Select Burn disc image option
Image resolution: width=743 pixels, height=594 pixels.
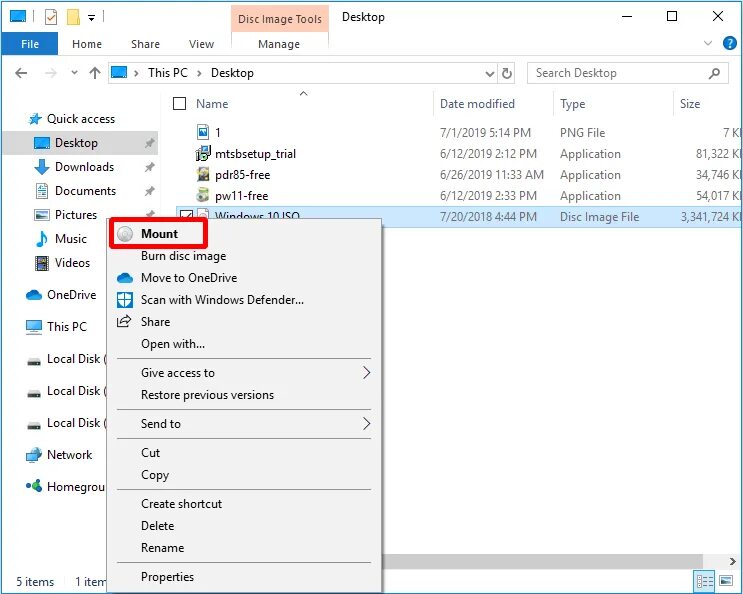tap(183, 256)
